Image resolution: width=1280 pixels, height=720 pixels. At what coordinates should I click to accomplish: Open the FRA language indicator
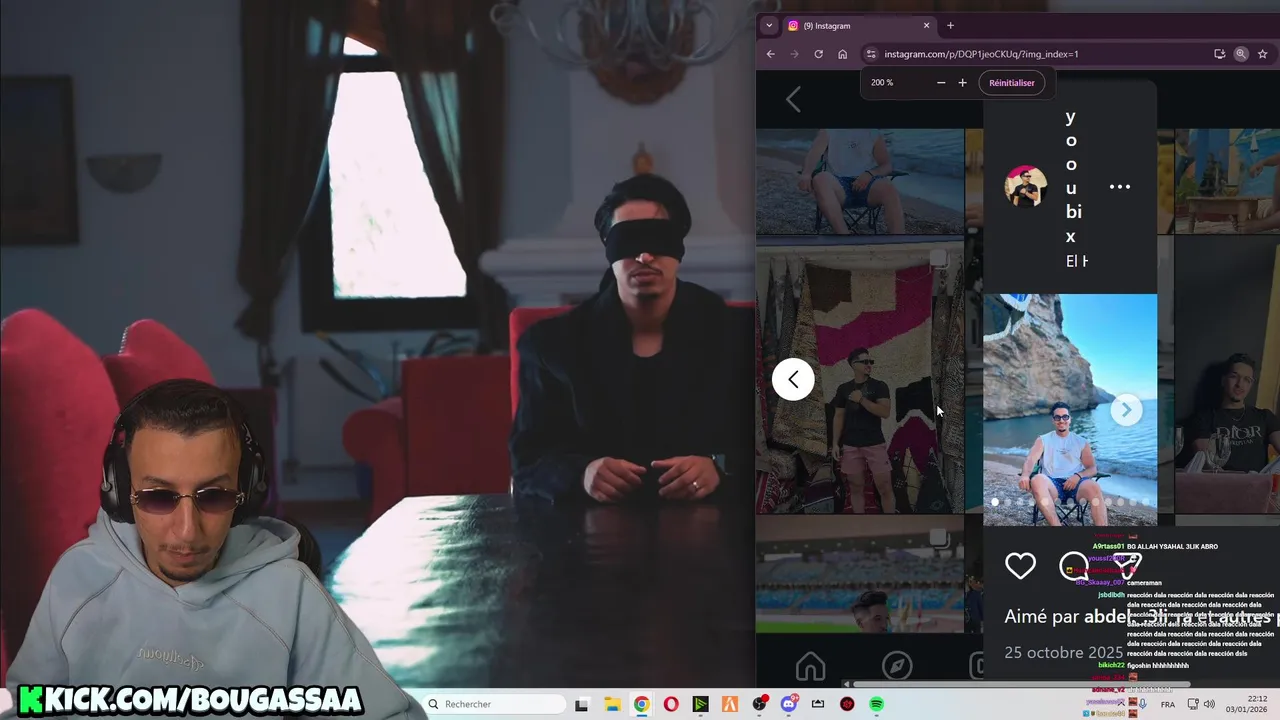pos(1168,705)
